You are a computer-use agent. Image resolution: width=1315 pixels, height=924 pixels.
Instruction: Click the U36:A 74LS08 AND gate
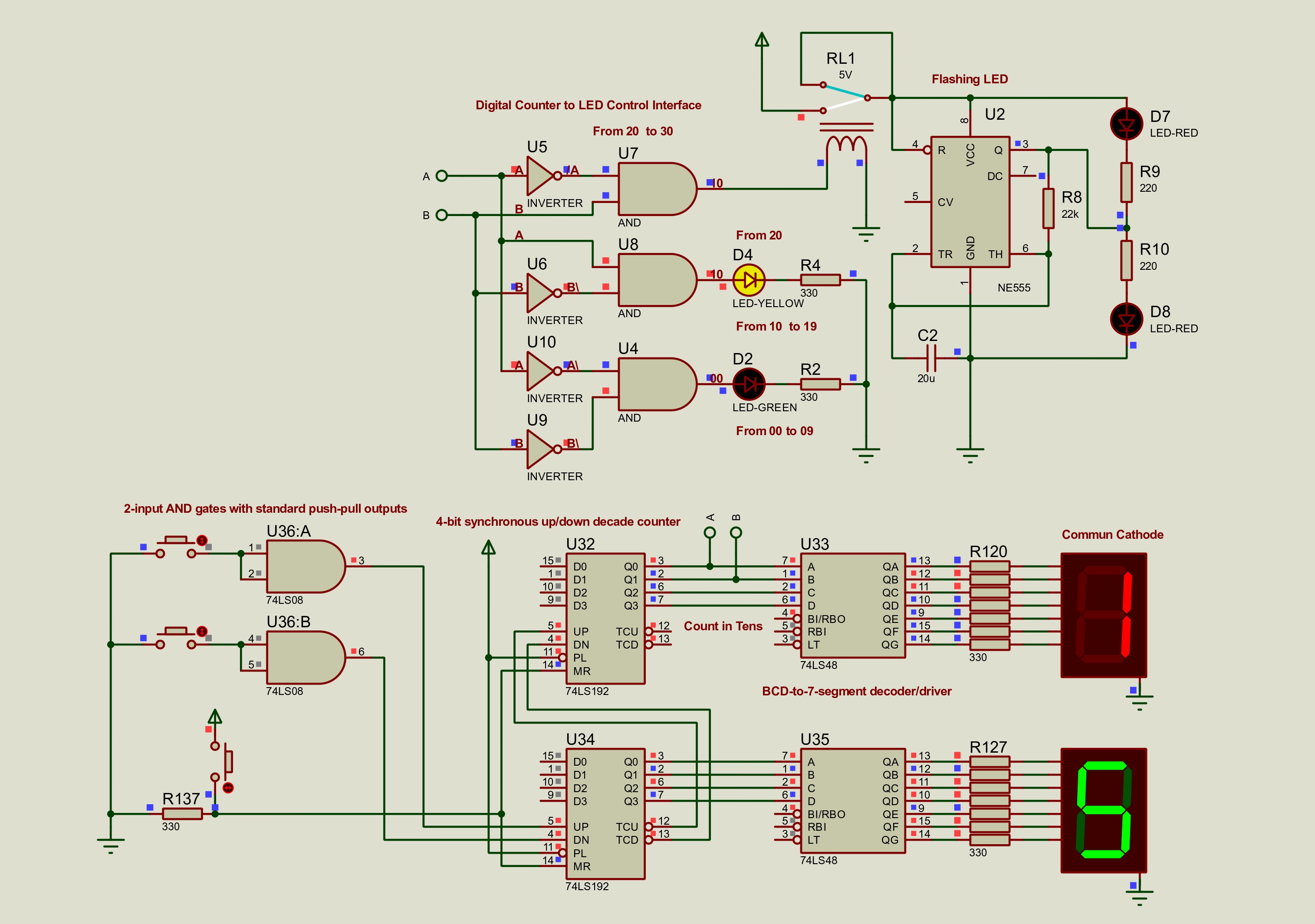click(x=306, y=566)
